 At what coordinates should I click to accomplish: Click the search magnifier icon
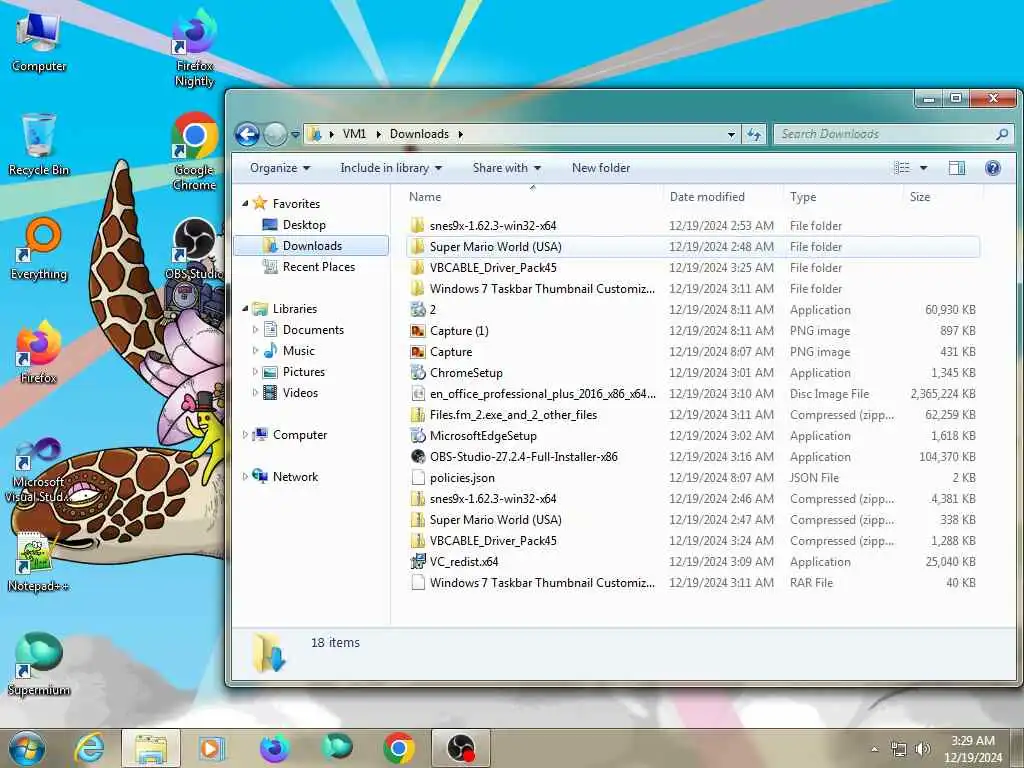coord(1001,134)
